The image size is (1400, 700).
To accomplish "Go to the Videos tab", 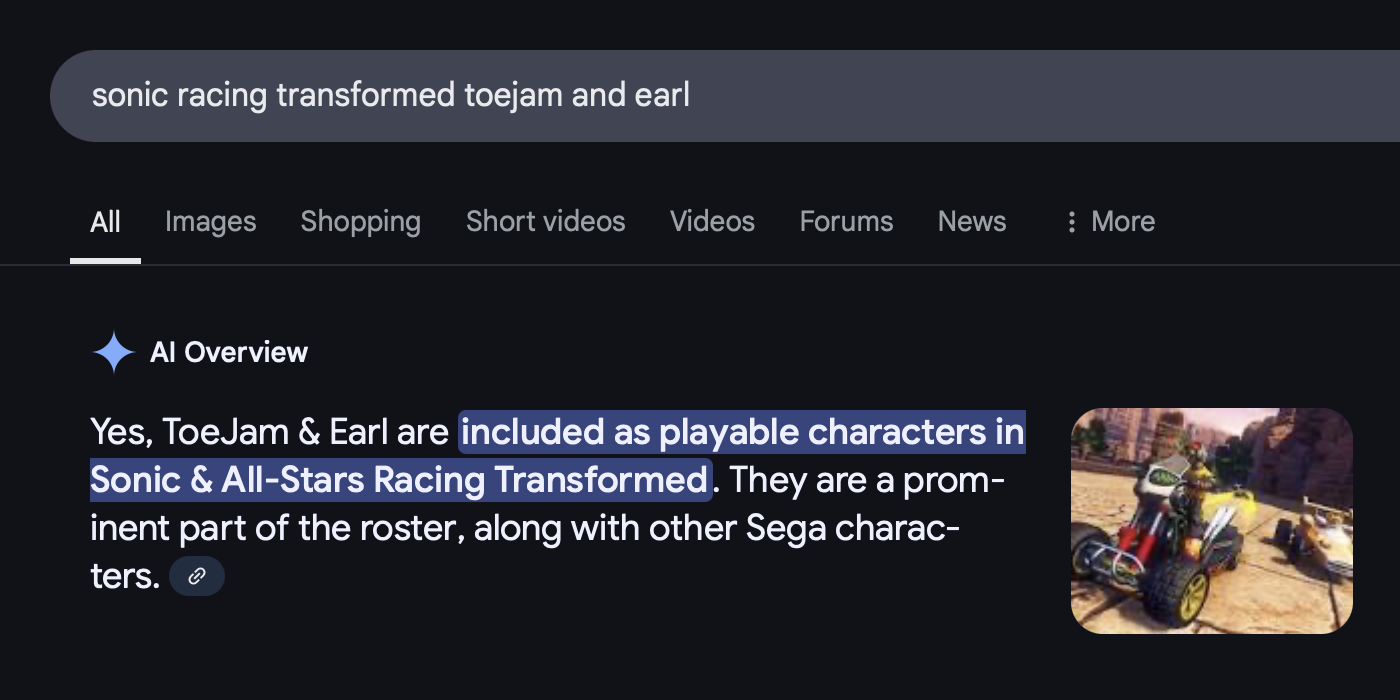I will tap(712, 221).
